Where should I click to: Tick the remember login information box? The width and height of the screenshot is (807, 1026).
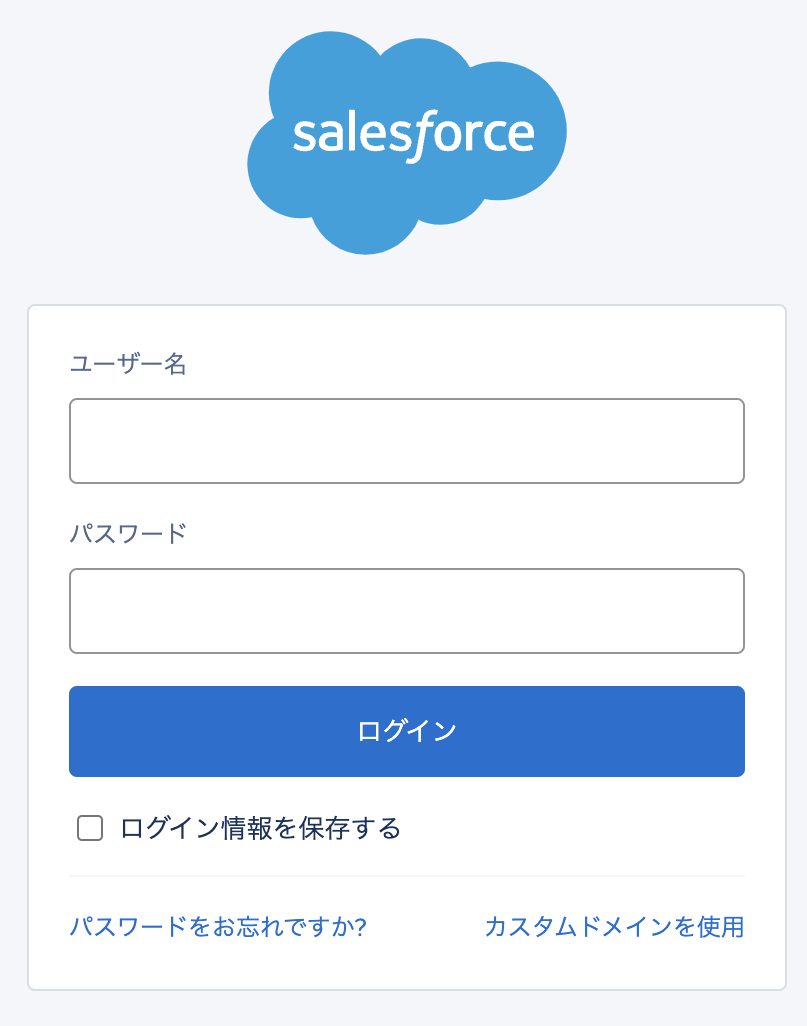(90, 828)
